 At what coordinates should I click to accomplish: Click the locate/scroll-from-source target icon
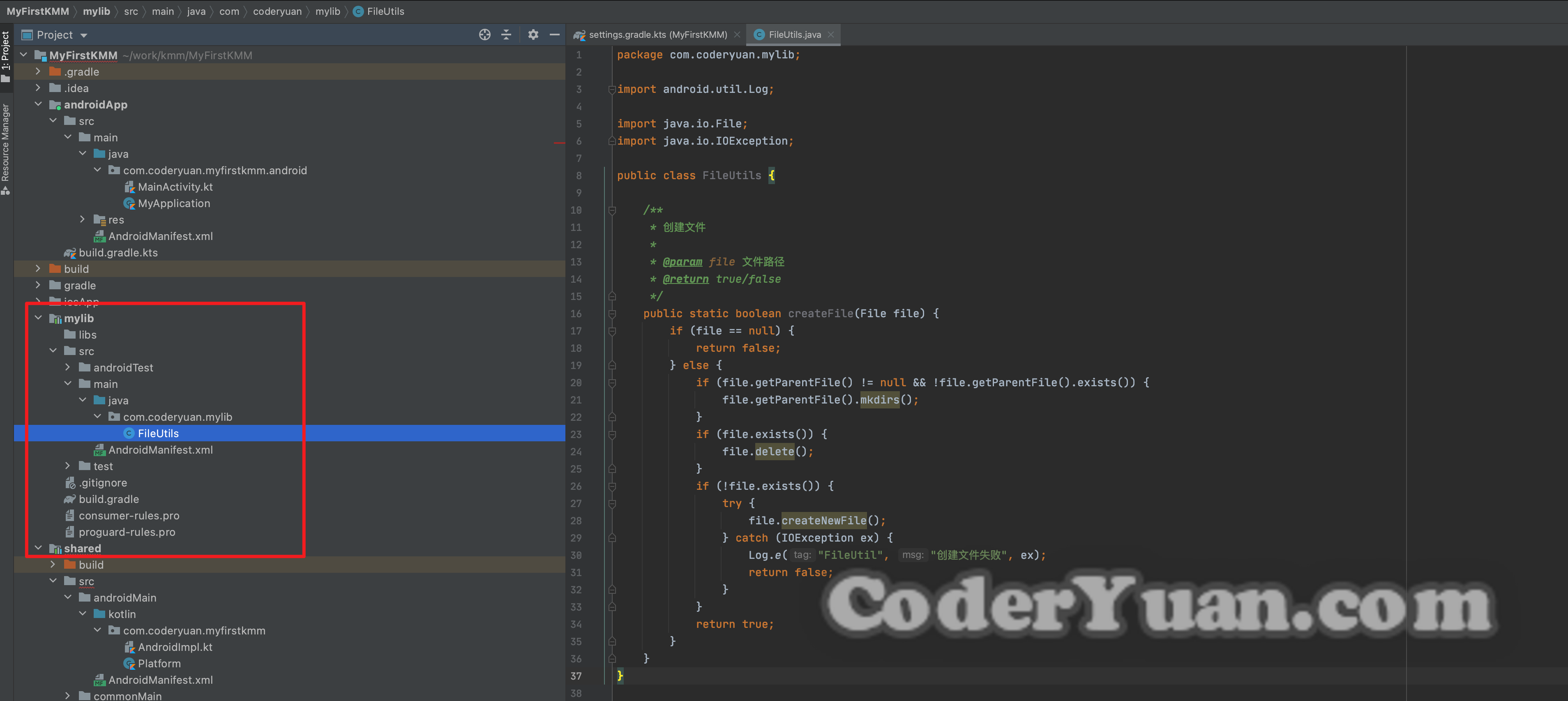pos(484,35)
